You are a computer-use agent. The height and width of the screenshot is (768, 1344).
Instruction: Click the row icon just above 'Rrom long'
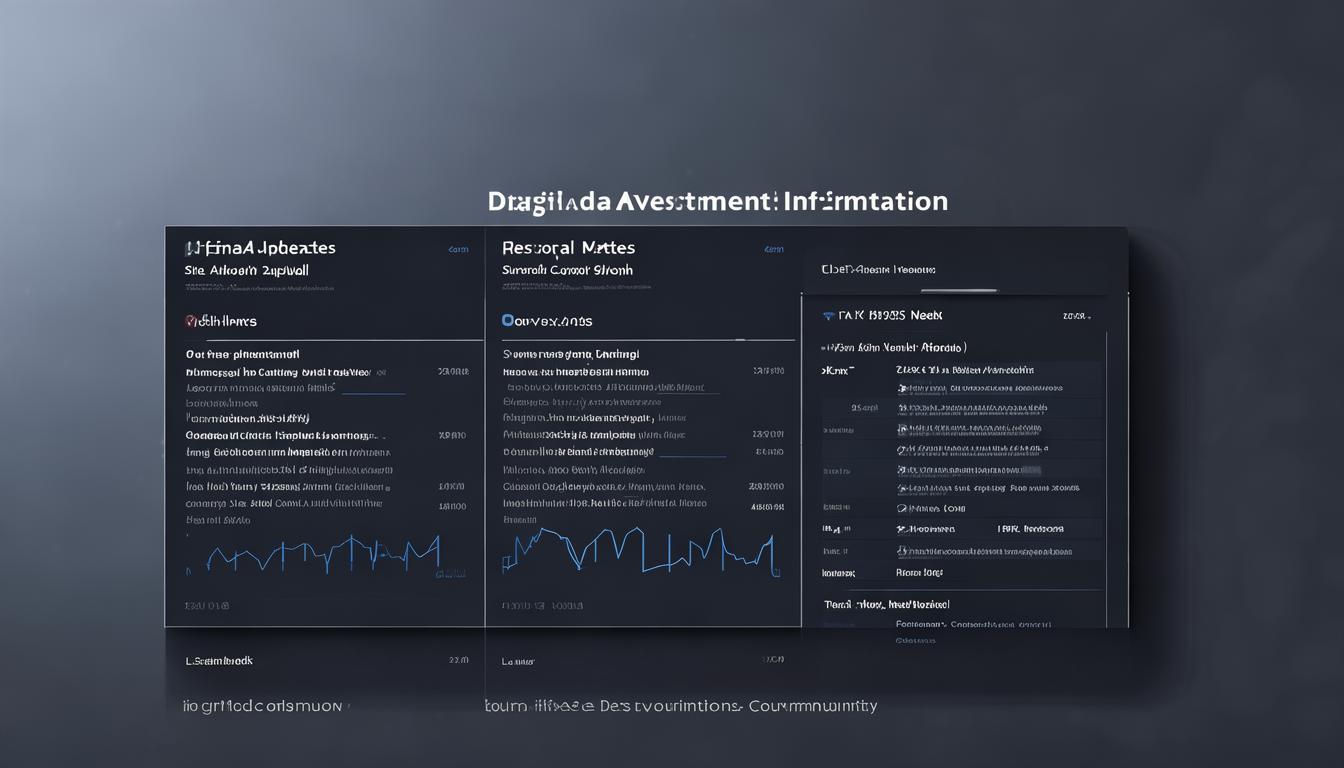point(902,551)
